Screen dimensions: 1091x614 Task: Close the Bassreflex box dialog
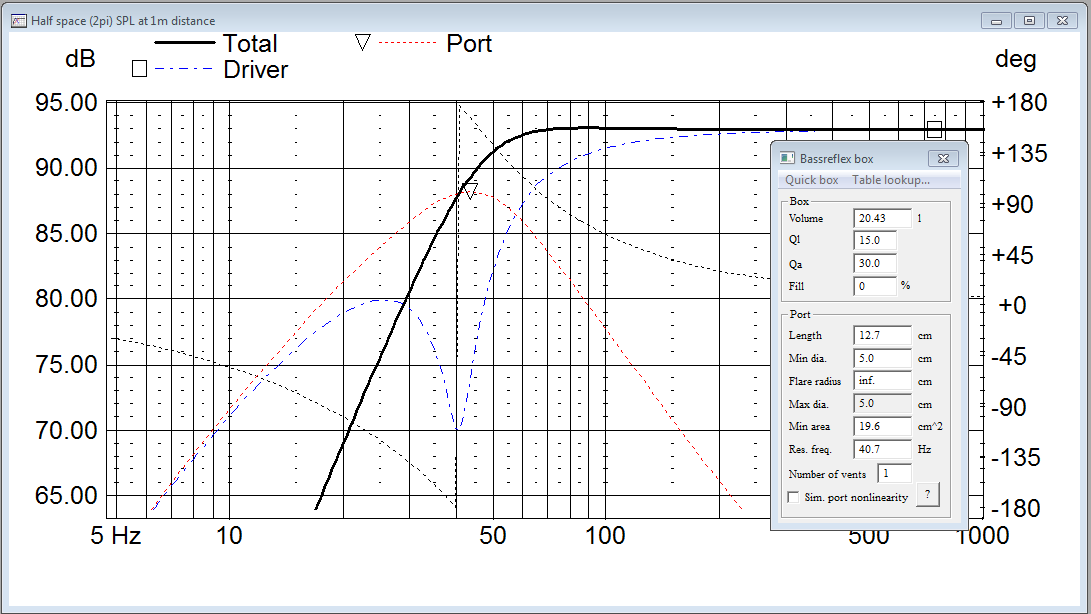943,159
